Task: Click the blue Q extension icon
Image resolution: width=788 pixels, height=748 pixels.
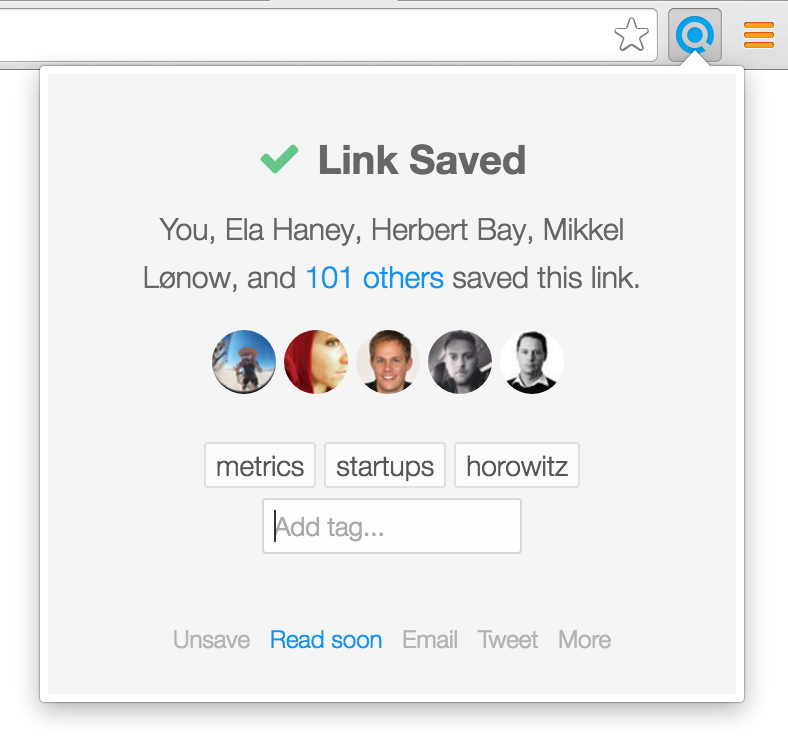Action: (x=694, y=36)
